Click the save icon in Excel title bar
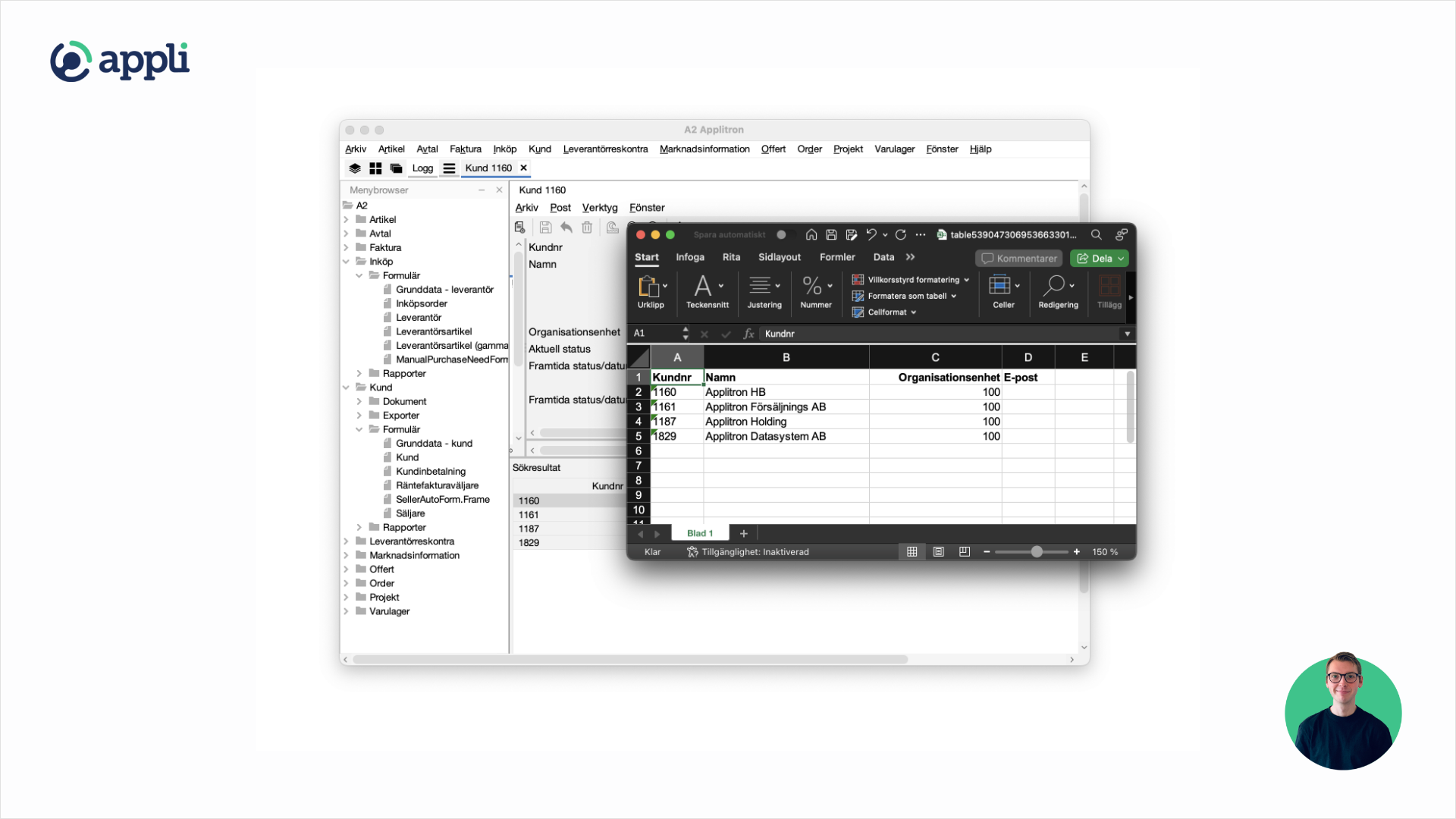The image size is (1456, 819). pos(831,235)
